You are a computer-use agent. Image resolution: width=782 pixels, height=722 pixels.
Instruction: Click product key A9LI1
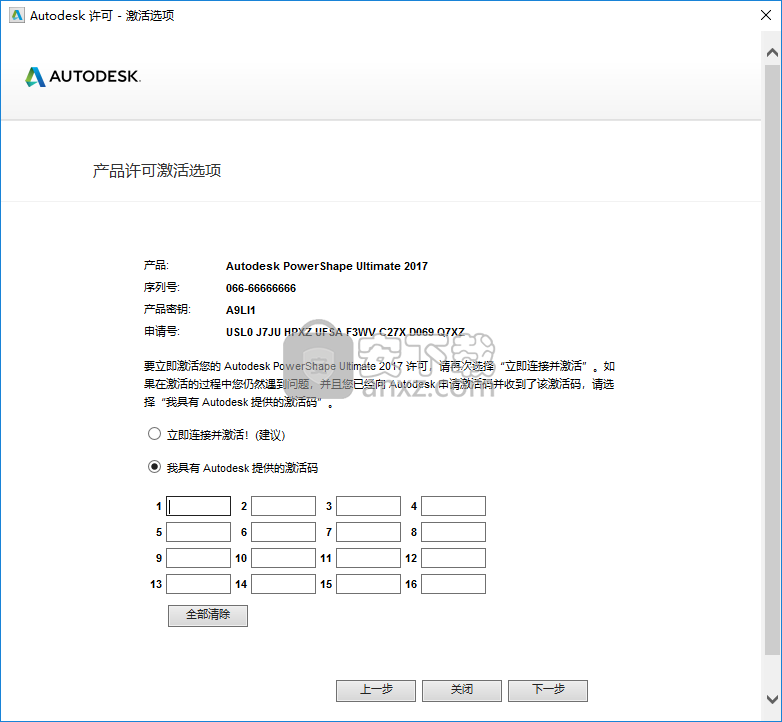pyautogui.click(x=240, y=310)
